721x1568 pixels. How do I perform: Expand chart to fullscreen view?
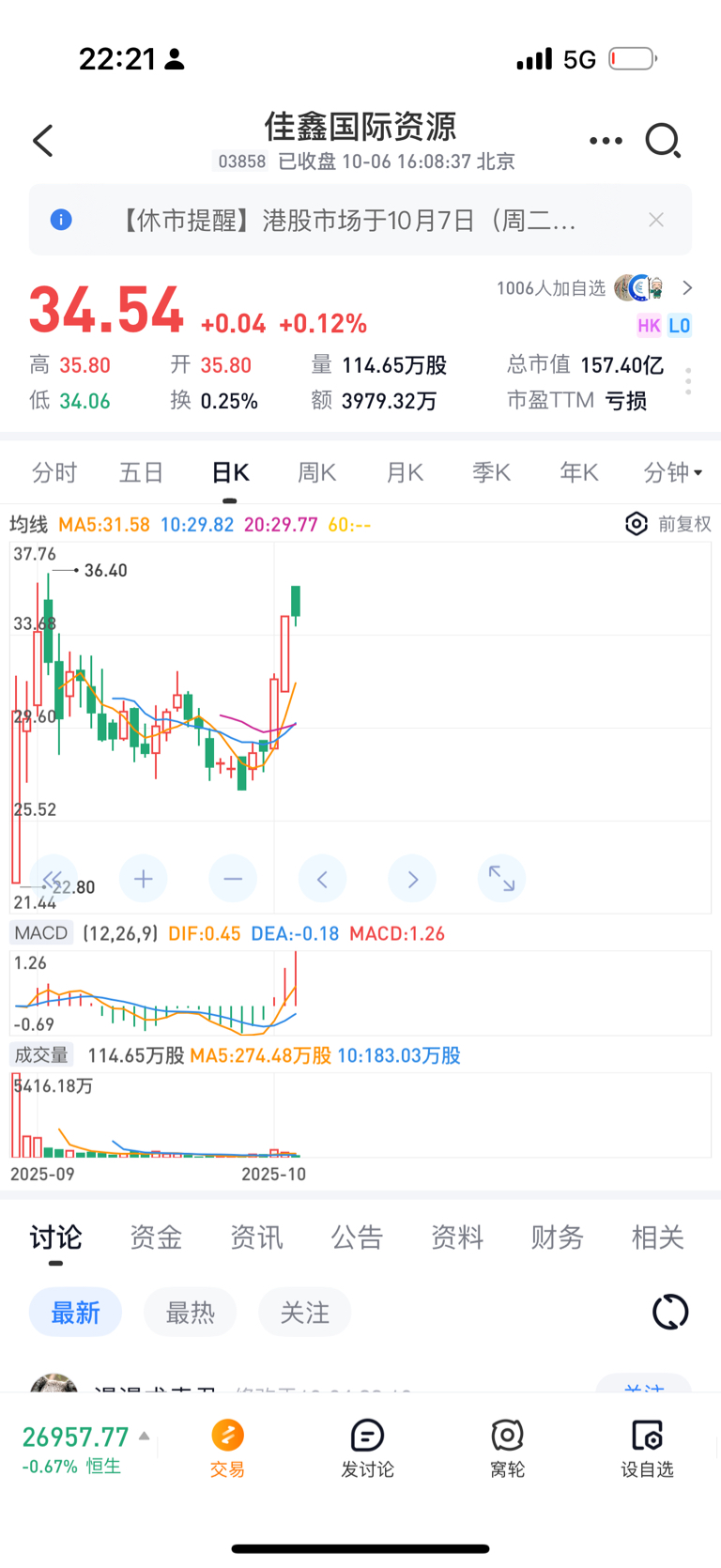click(x=501, y=879)
